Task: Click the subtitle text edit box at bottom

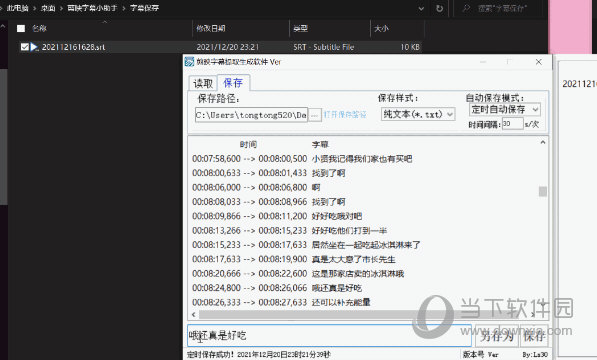Action: click(x=329, y=336)
